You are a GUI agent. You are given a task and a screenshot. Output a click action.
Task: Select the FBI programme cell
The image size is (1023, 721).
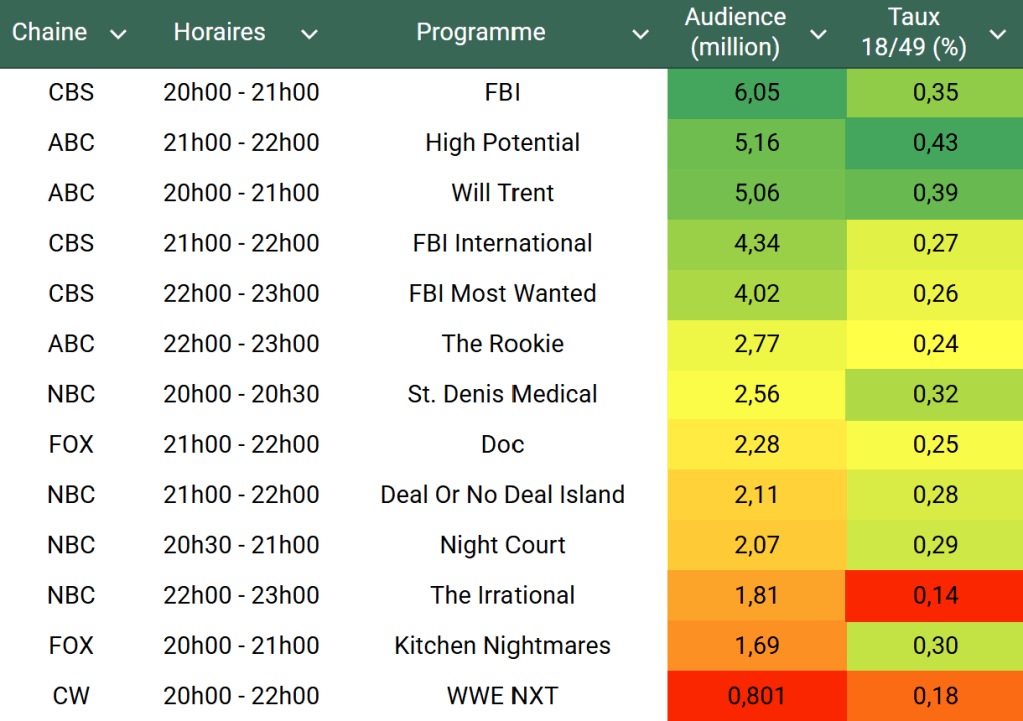click(x=502, y=93)
